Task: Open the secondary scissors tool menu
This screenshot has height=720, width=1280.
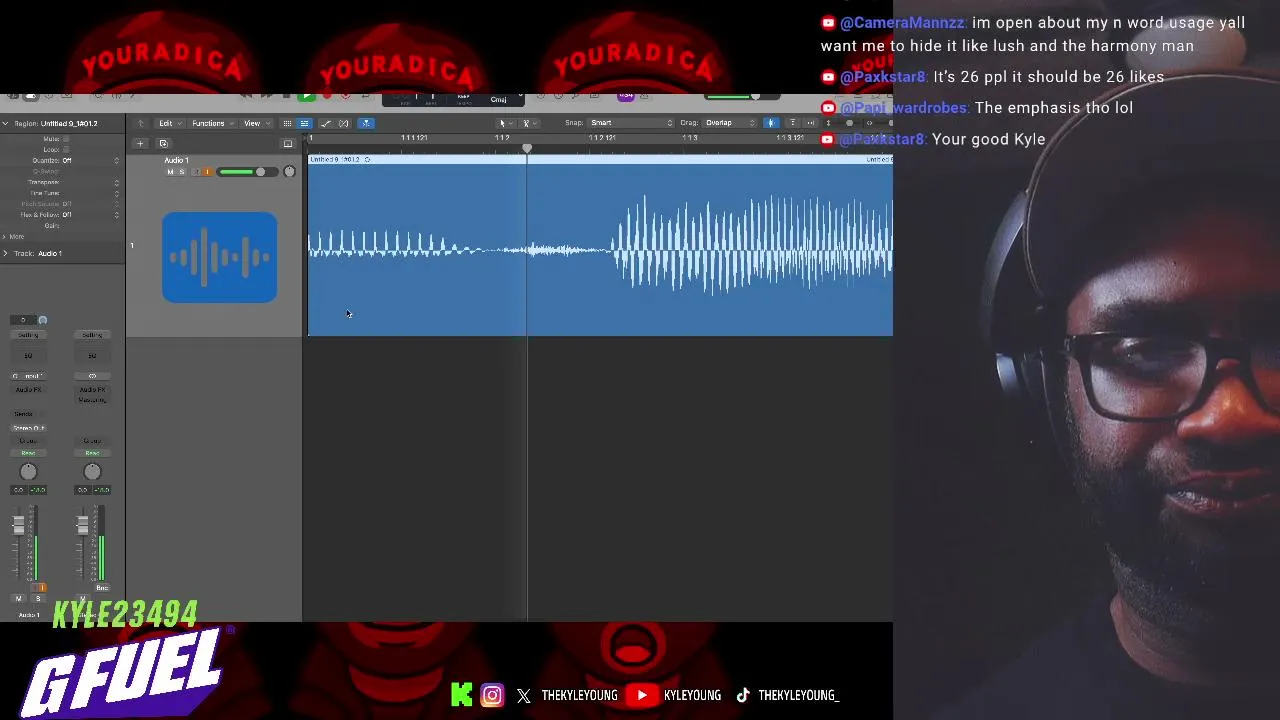Action: (528, 123)
